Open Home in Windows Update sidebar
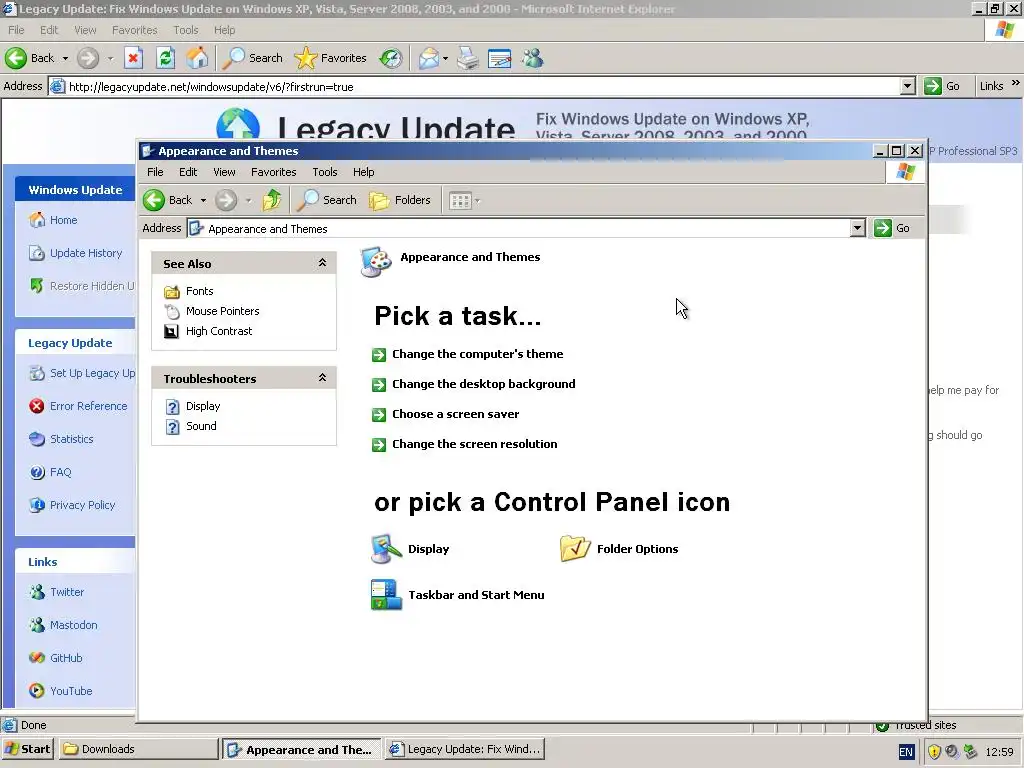1024x768 pixels. click(x=54, y=220)
